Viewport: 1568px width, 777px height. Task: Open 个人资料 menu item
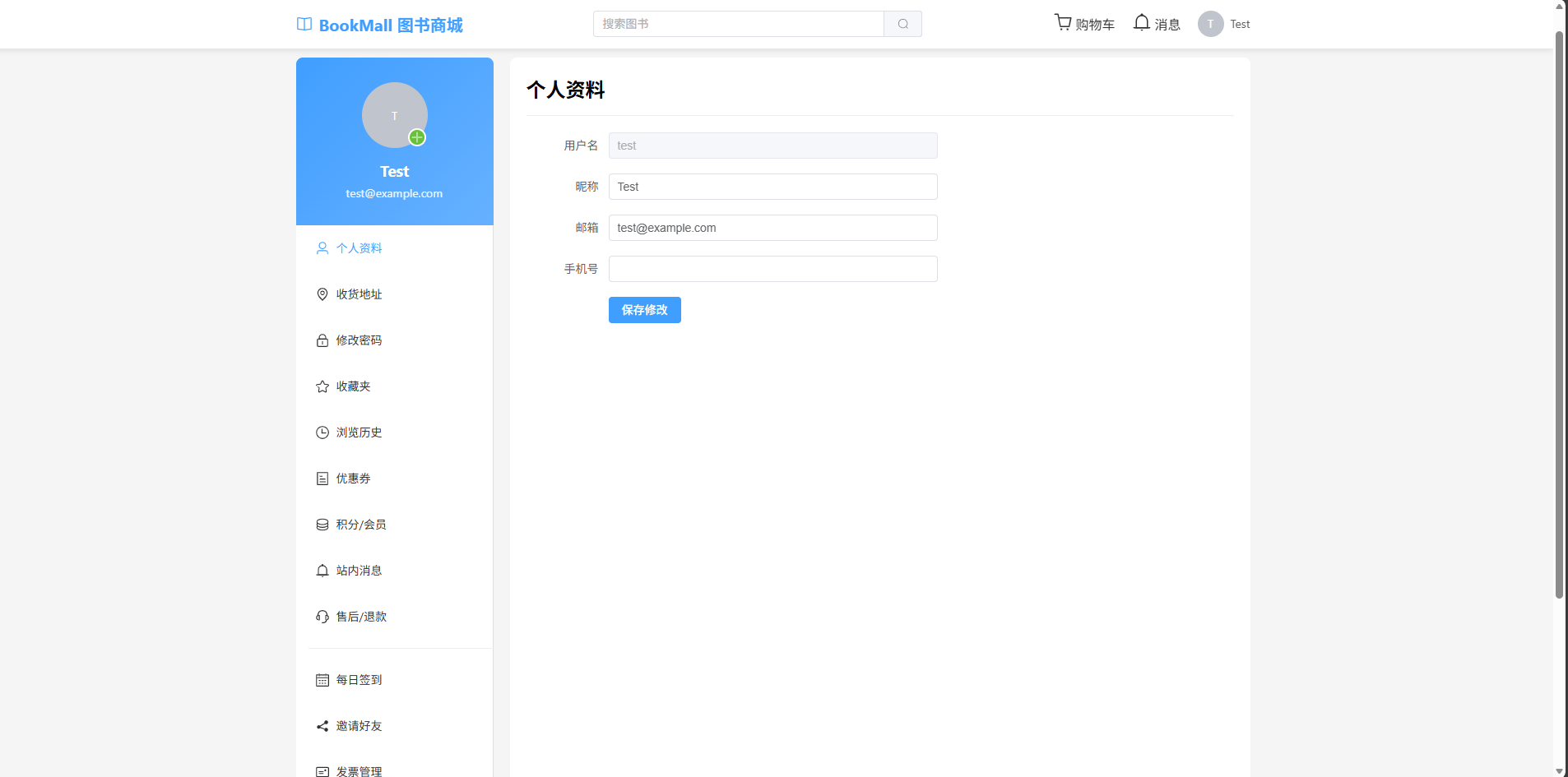tap(395, 248)
